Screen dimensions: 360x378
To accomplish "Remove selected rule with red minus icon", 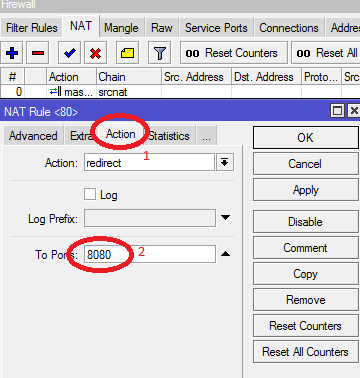I will coord(38,53).
